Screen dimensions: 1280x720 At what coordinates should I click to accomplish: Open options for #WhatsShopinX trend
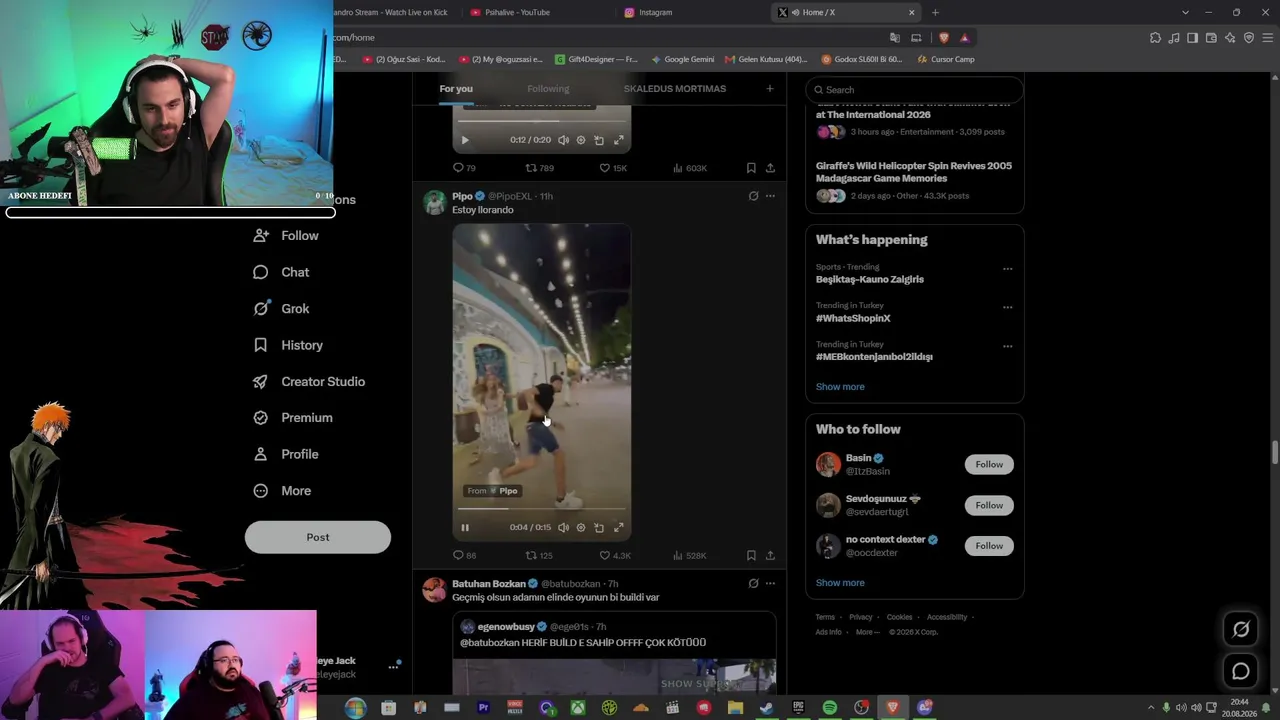[x=1007, y=307]
